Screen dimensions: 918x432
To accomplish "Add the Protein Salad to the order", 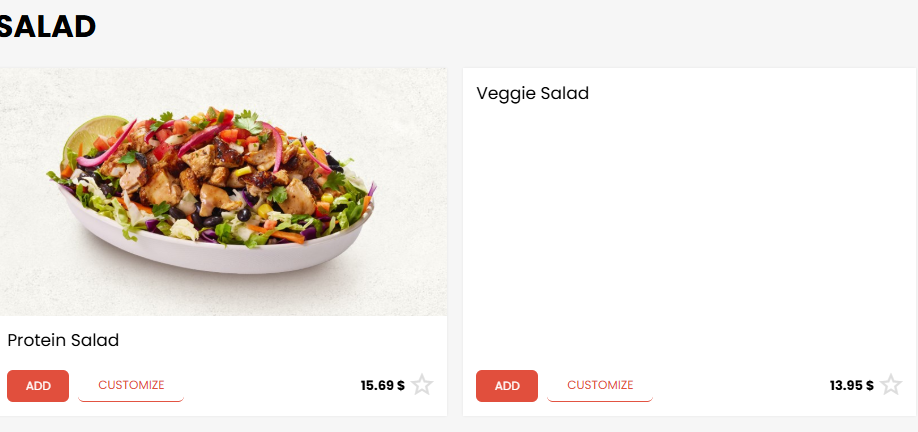I will point(38,385).
